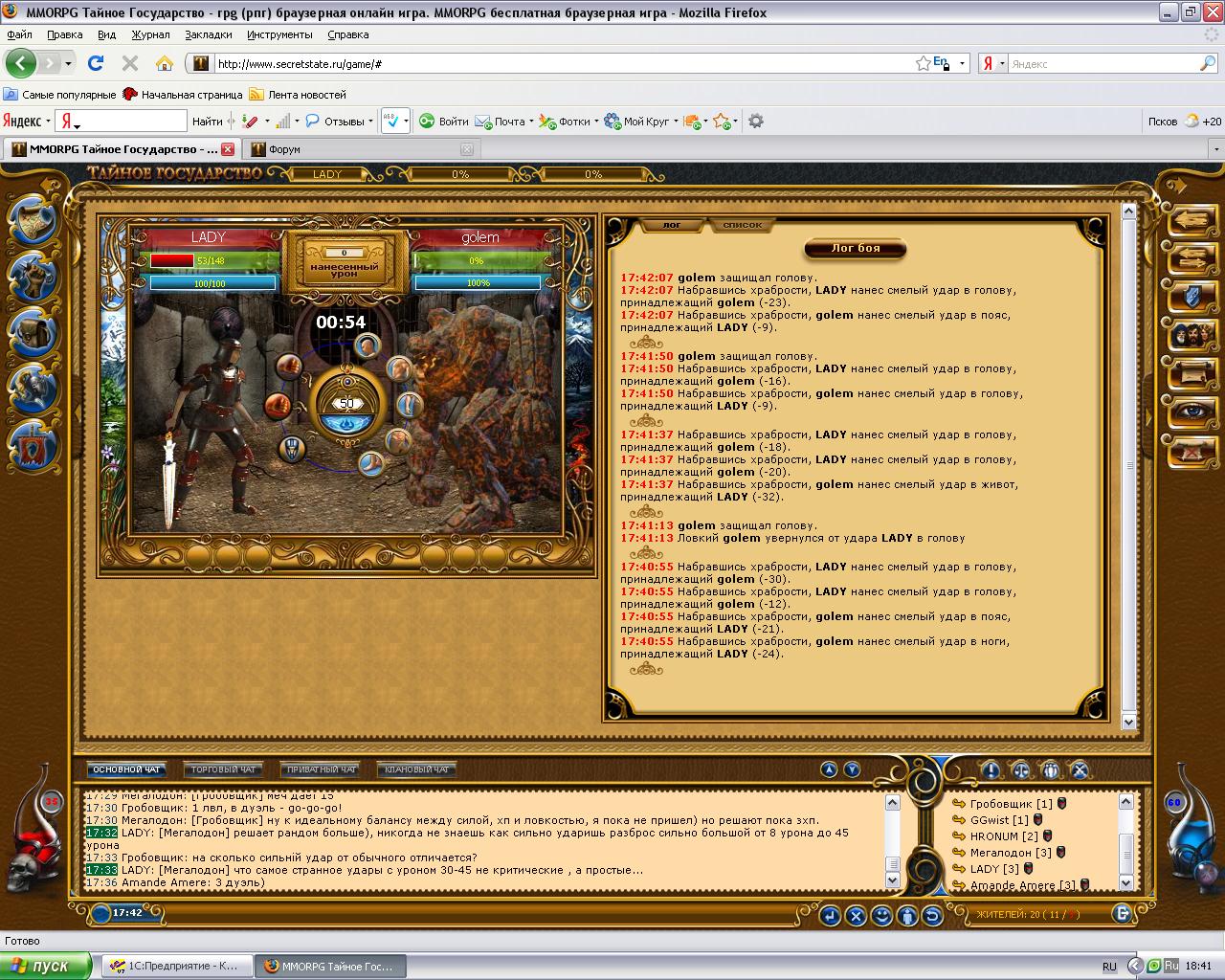Screen dimensions: 1225x980
Task: Click the game exit icon
Action: click(x=1122, y=914)
